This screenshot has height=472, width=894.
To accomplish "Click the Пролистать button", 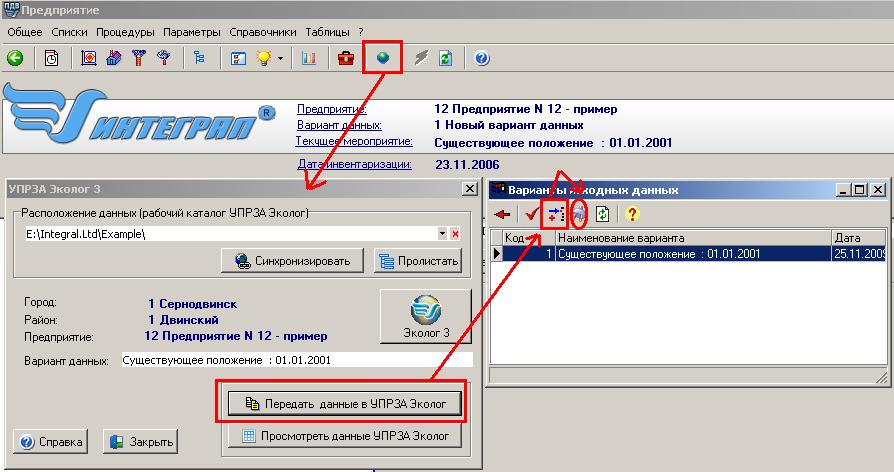I will click(419, 261).
